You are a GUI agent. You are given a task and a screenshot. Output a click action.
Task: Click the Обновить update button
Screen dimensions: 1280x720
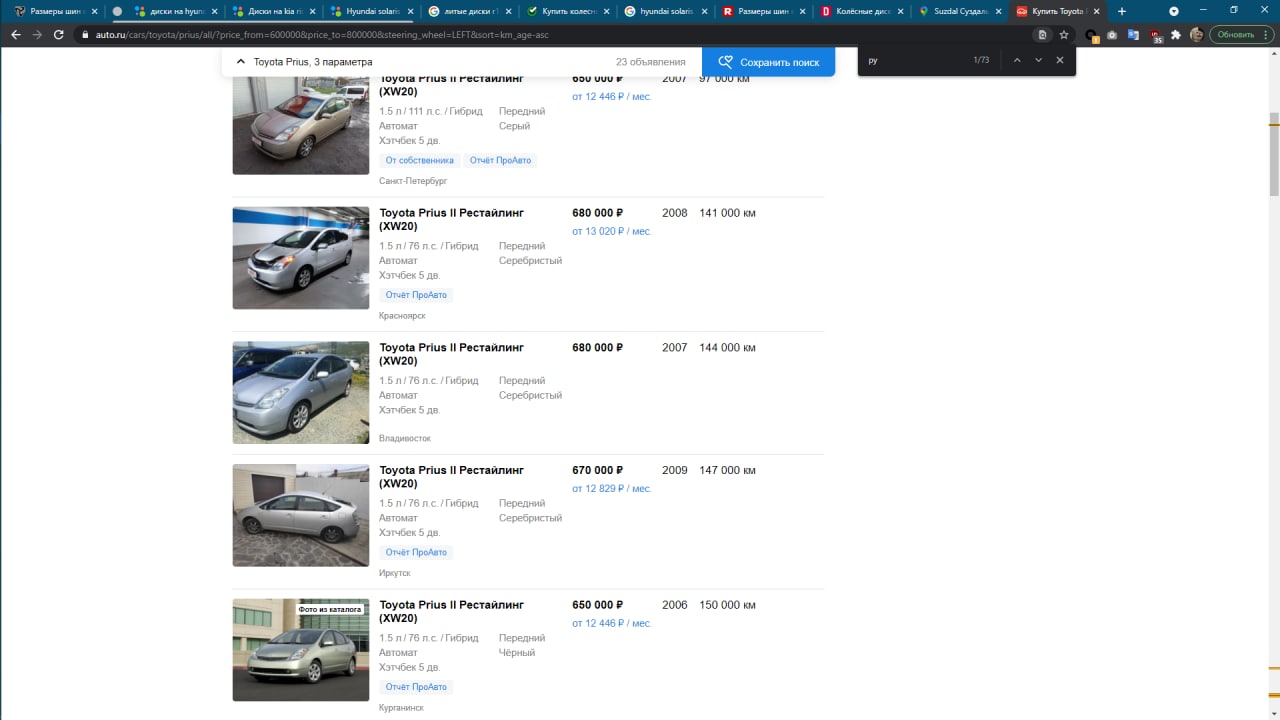click(x=1241, y=34)
